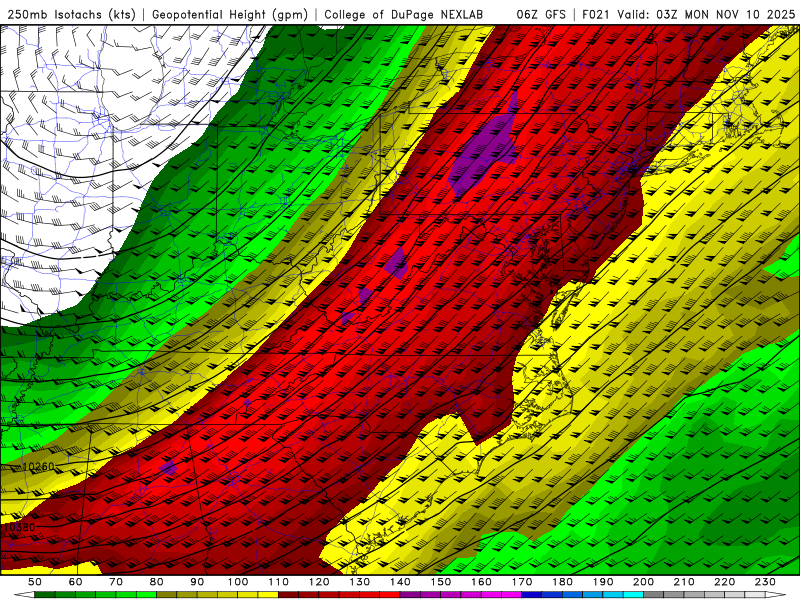Screen dimensions: 800x600
Task: Click the 10260 height contour label
Action: pos(38,467)
